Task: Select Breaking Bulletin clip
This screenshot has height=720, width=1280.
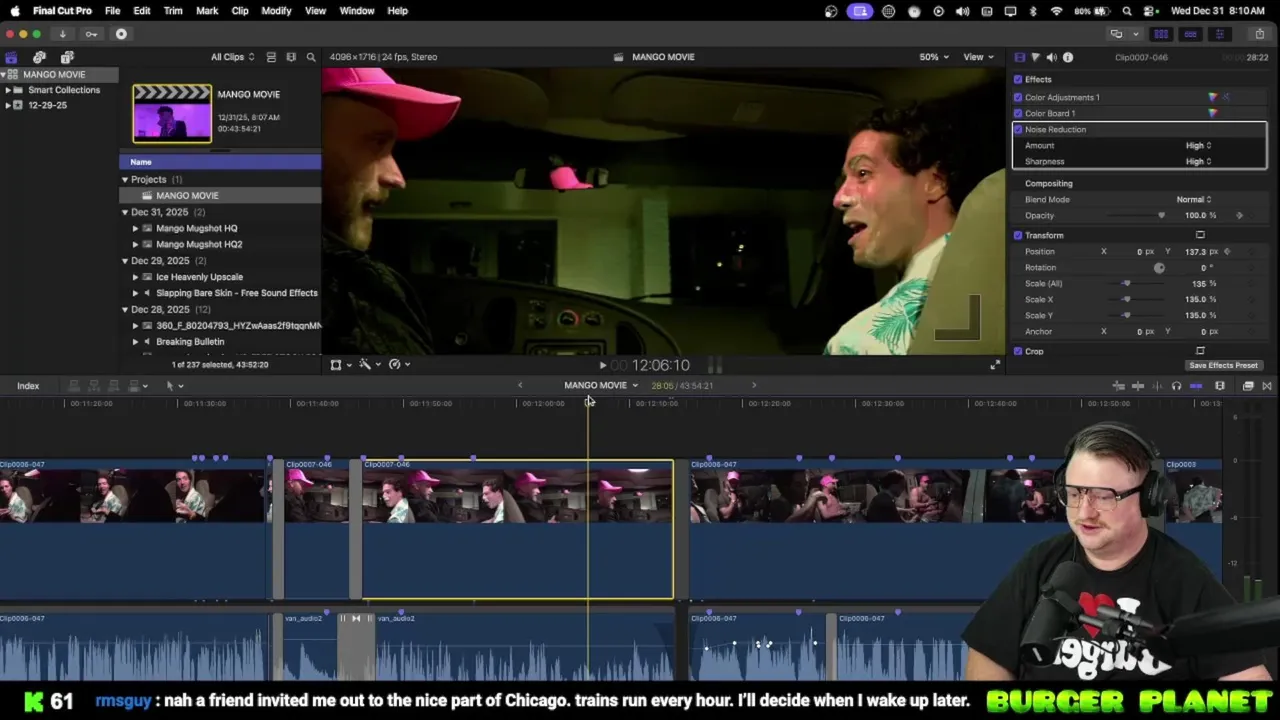Action: pos(190,342)
